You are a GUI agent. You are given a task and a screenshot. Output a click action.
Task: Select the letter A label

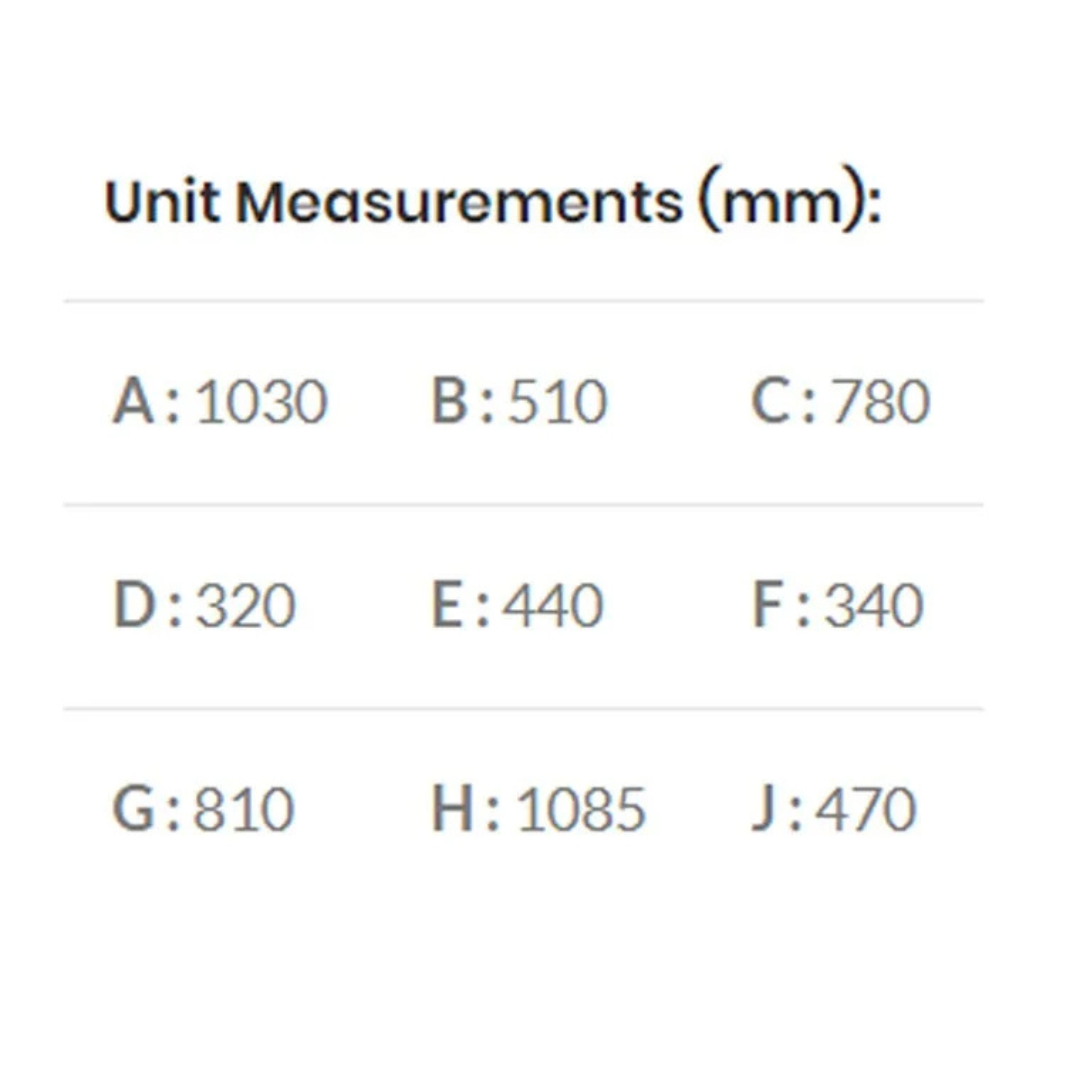(x=133, y=402)
